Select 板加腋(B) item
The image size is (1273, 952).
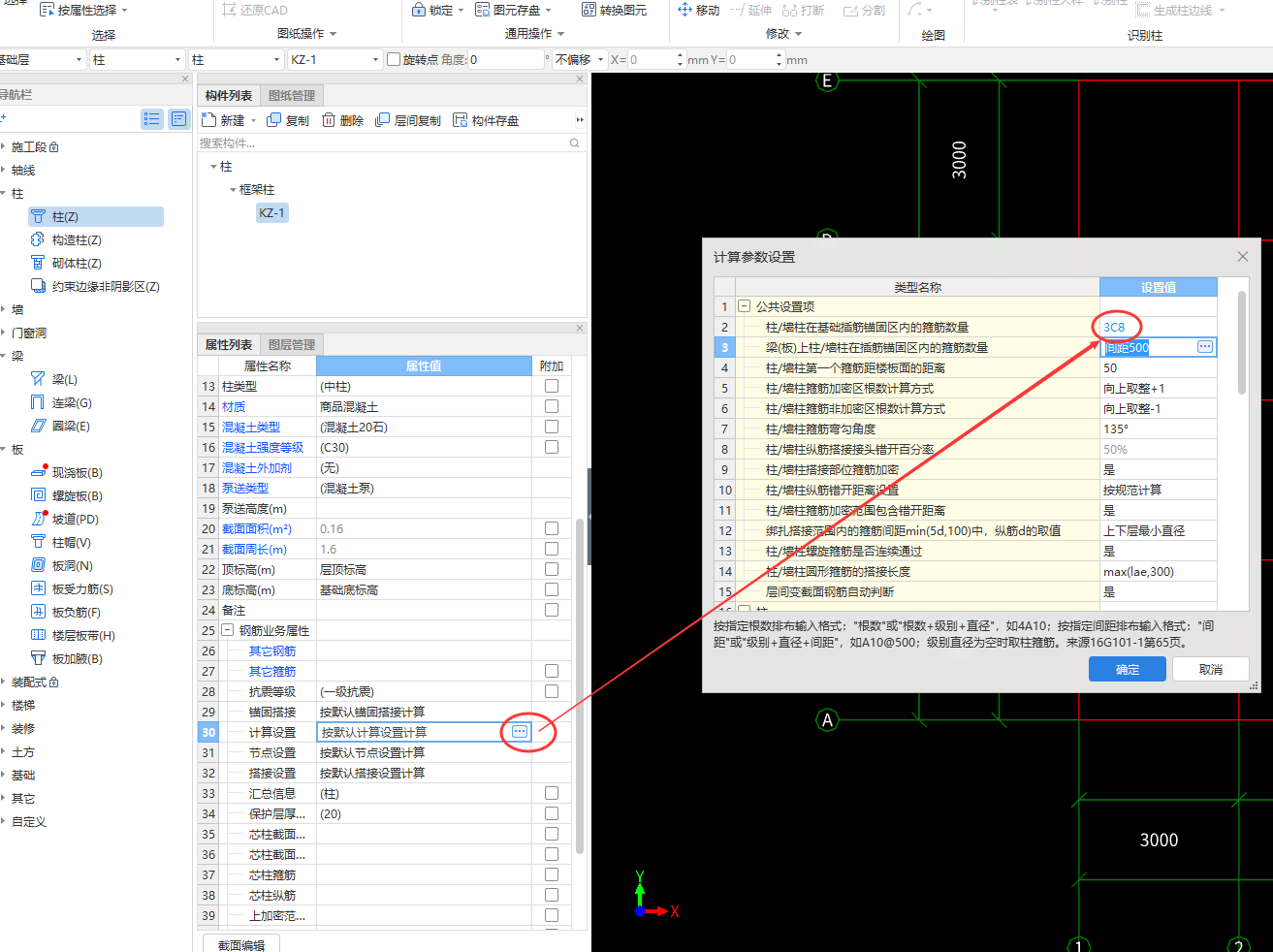[67, 659]
